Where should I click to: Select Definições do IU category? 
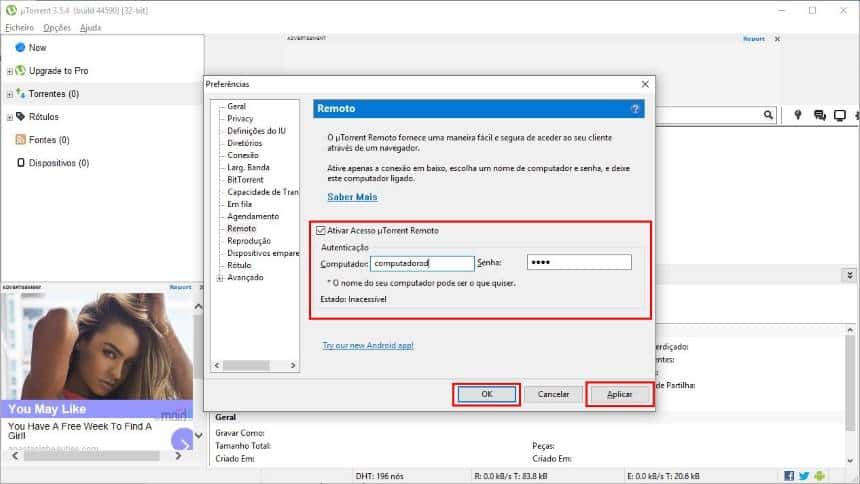click(256, 131)
